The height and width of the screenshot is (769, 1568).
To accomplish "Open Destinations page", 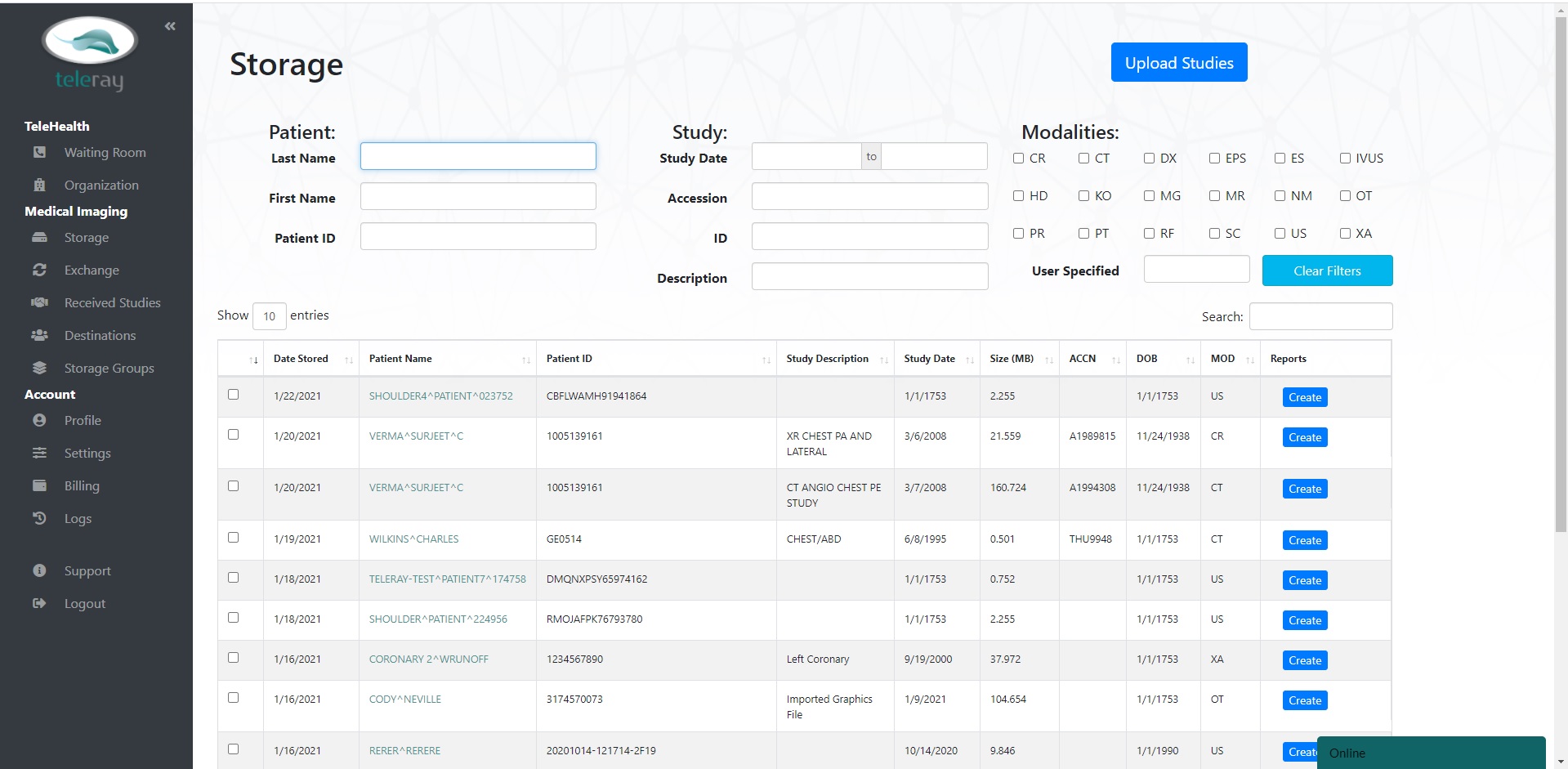I will 100,335.
